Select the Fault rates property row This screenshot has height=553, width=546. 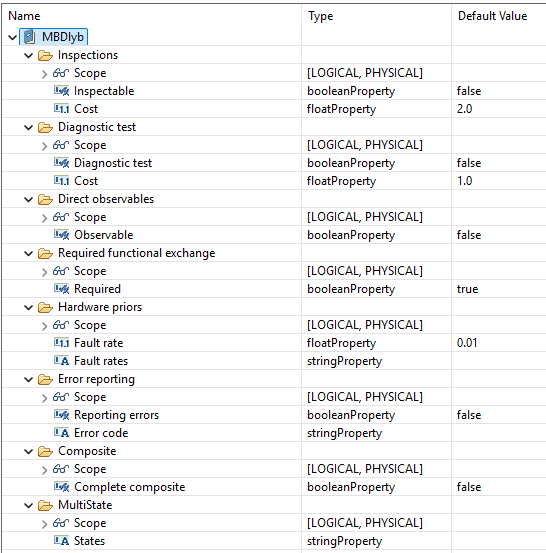[x=274, y=361]
